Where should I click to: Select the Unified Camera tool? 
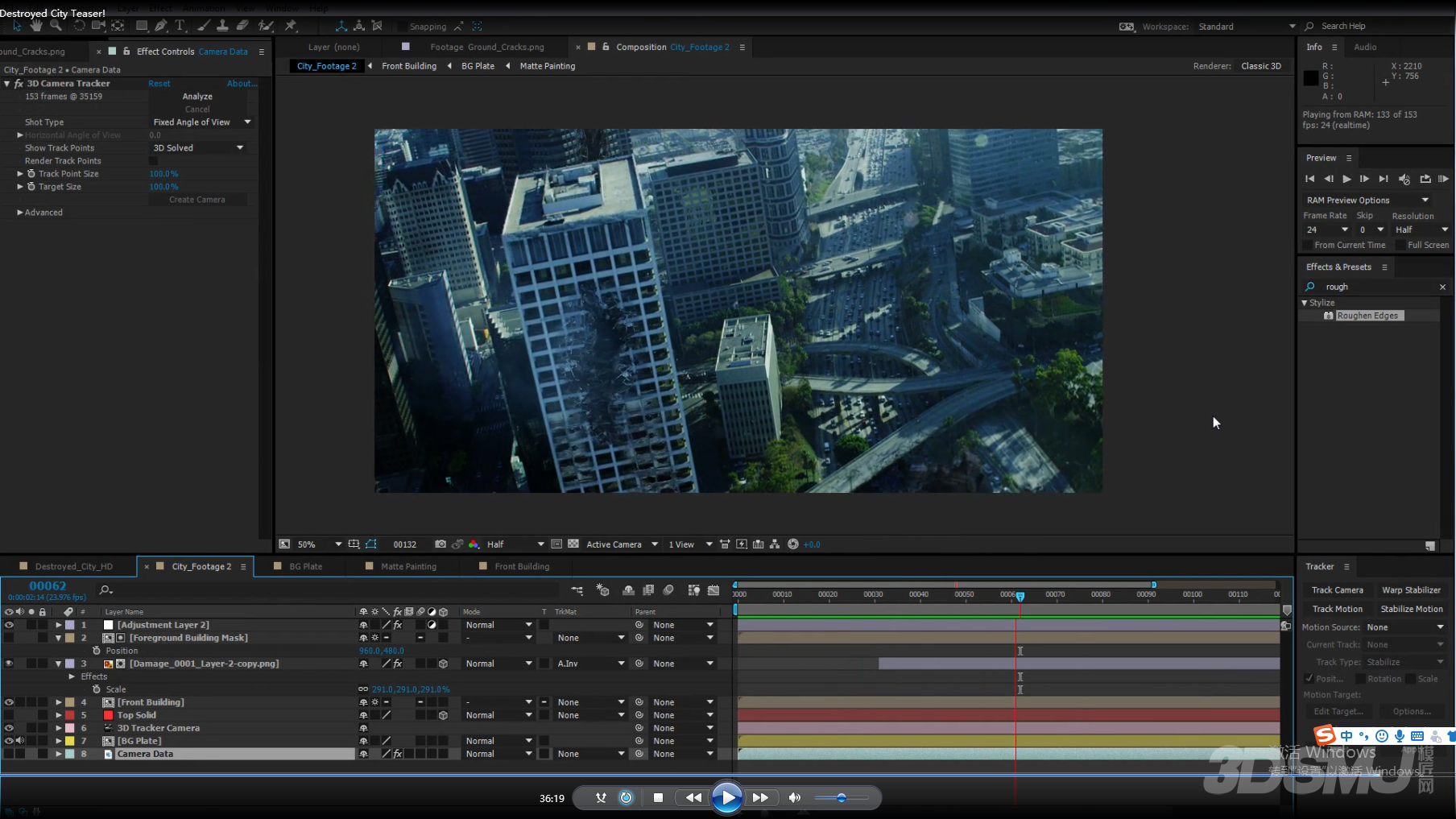98,26
